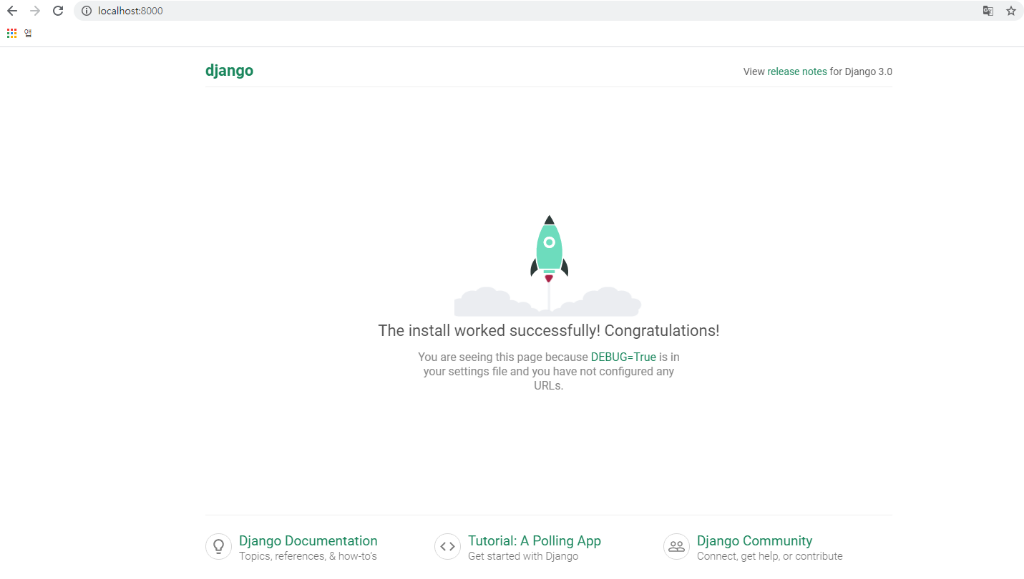Click the lightbulb documentation icon
1024x579 pixels.
(219, 546)
